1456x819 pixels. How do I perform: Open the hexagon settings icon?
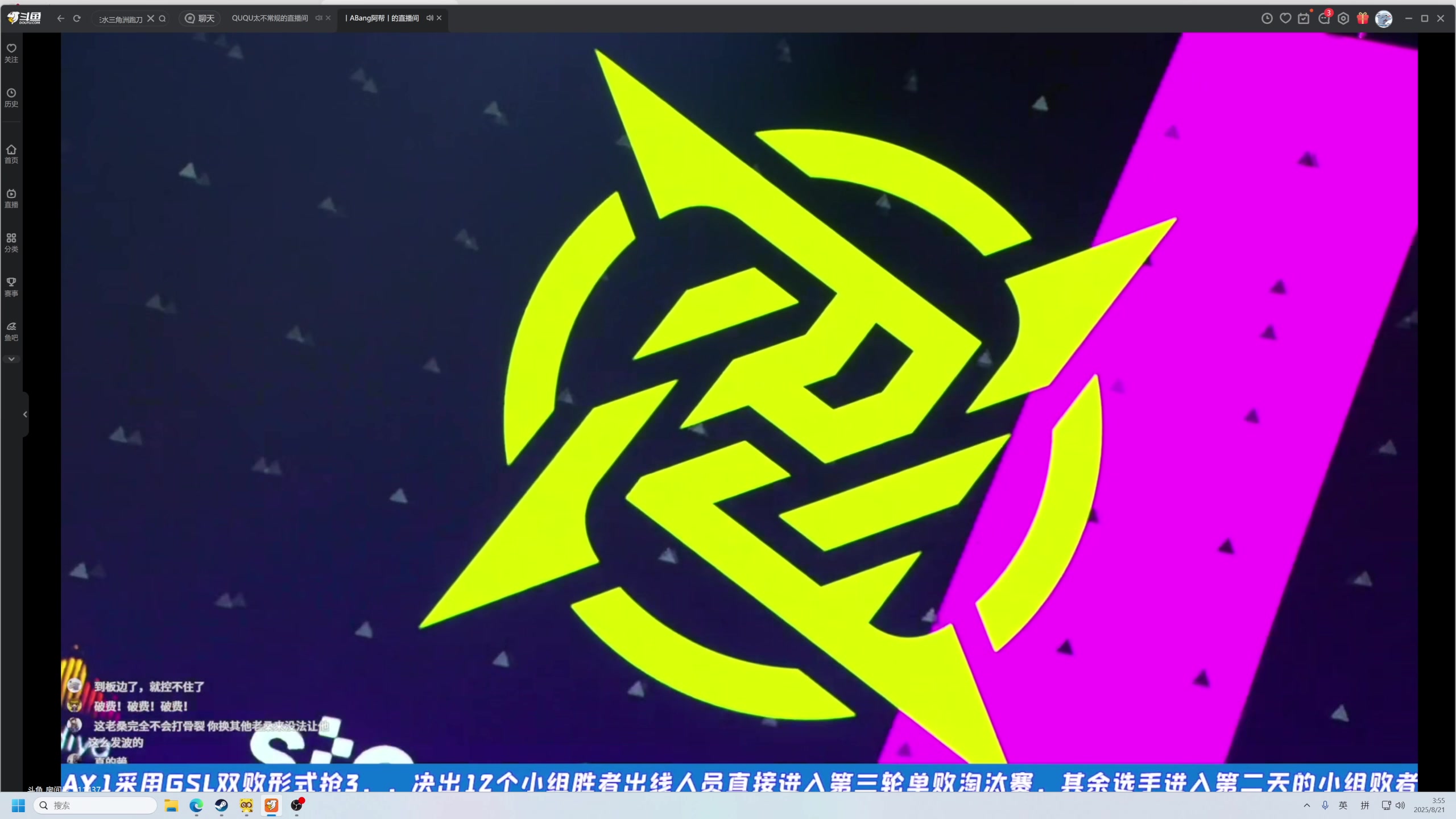[1343, 19]
